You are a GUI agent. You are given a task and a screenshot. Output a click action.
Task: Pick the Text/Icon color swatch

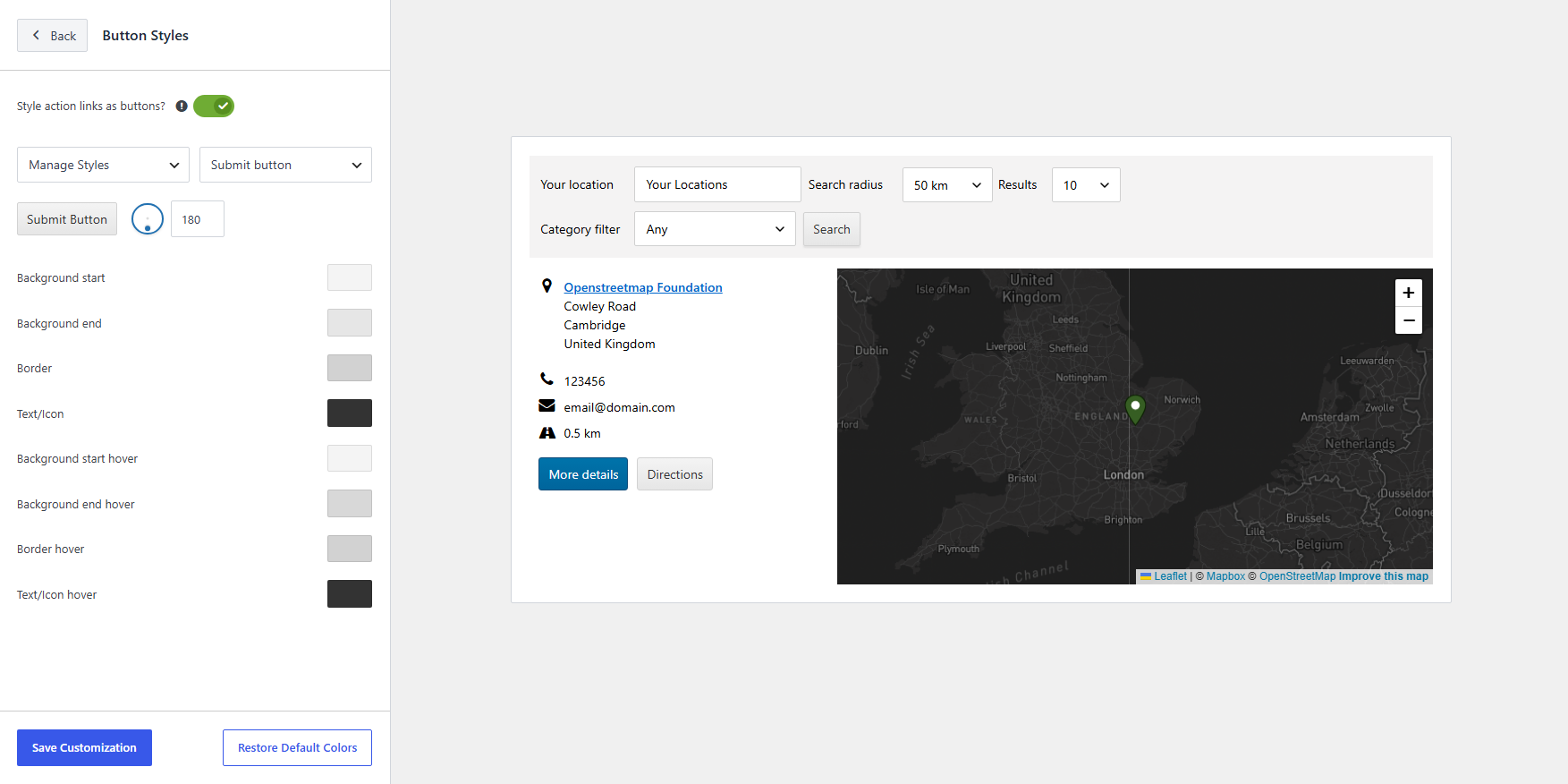[x=350, y=413]
